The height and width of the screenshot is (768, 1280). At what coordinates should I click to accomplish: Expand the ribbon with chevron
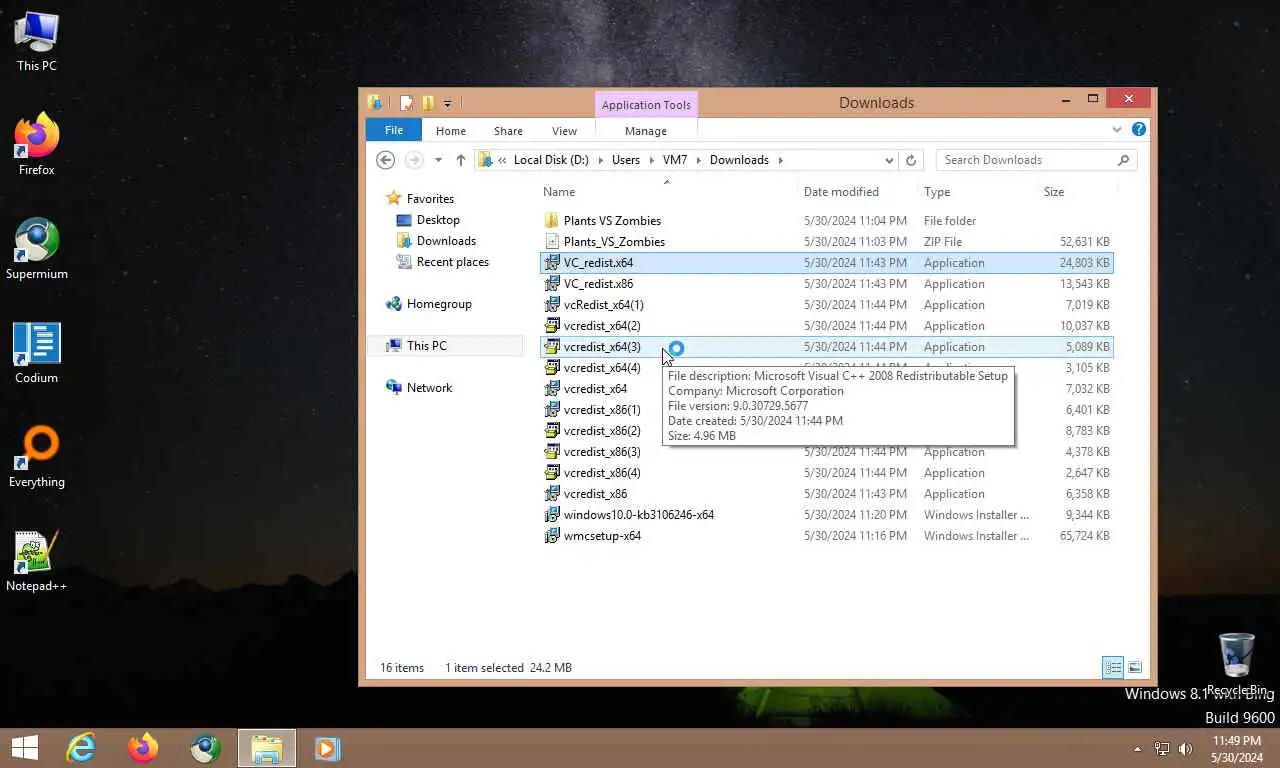[1117, 130]
